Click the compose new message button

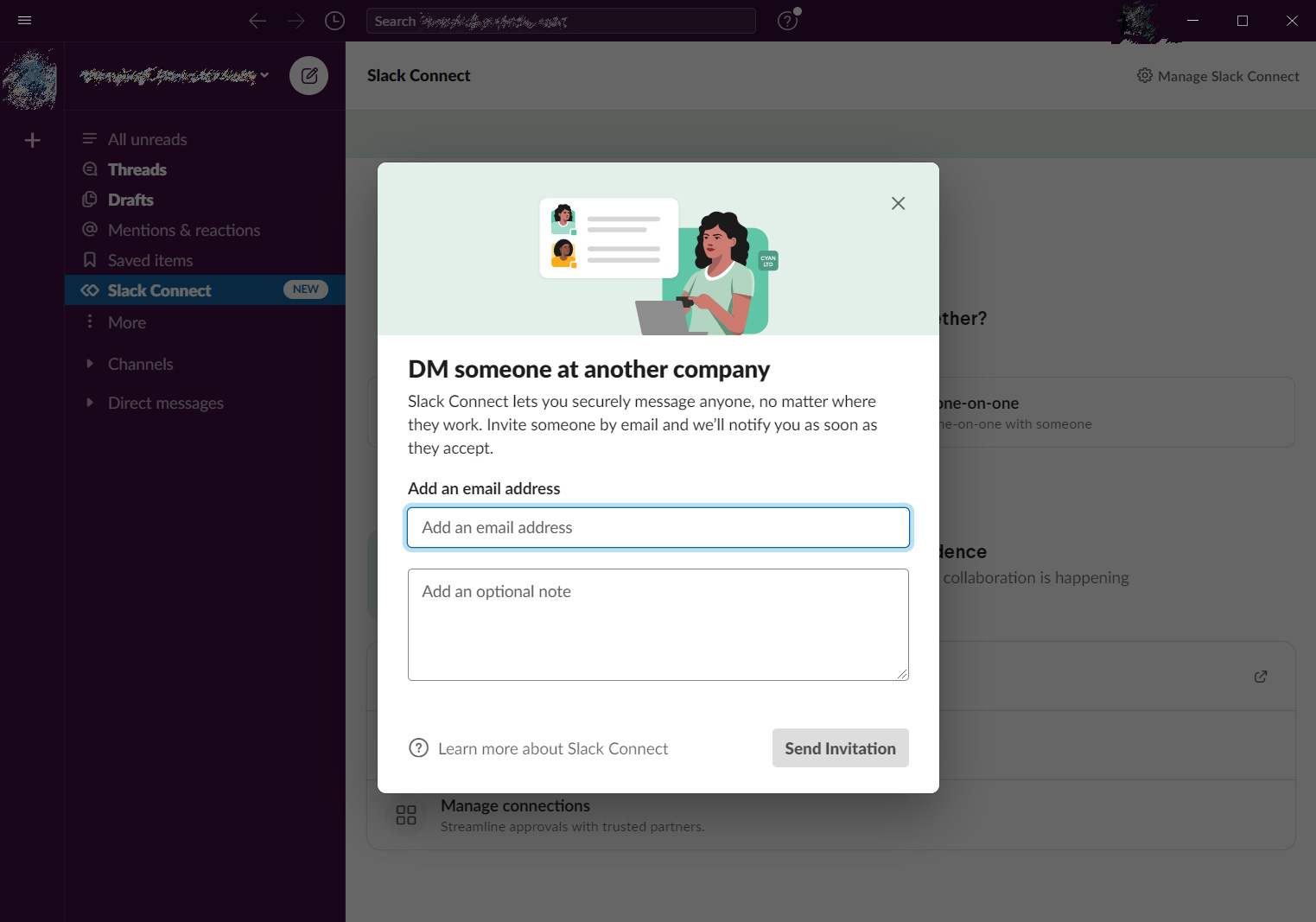pos(308,76)
